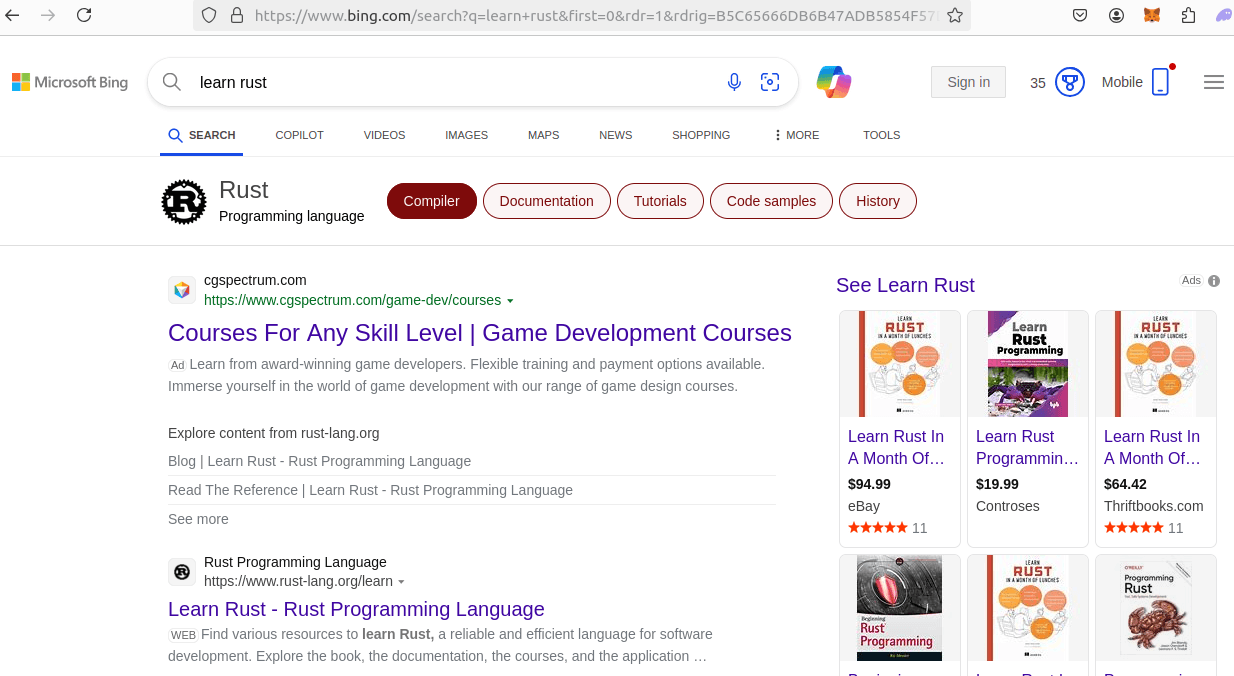Open the MORE menu
This screenshot has width=1234, height=676.
pos(797,135)
